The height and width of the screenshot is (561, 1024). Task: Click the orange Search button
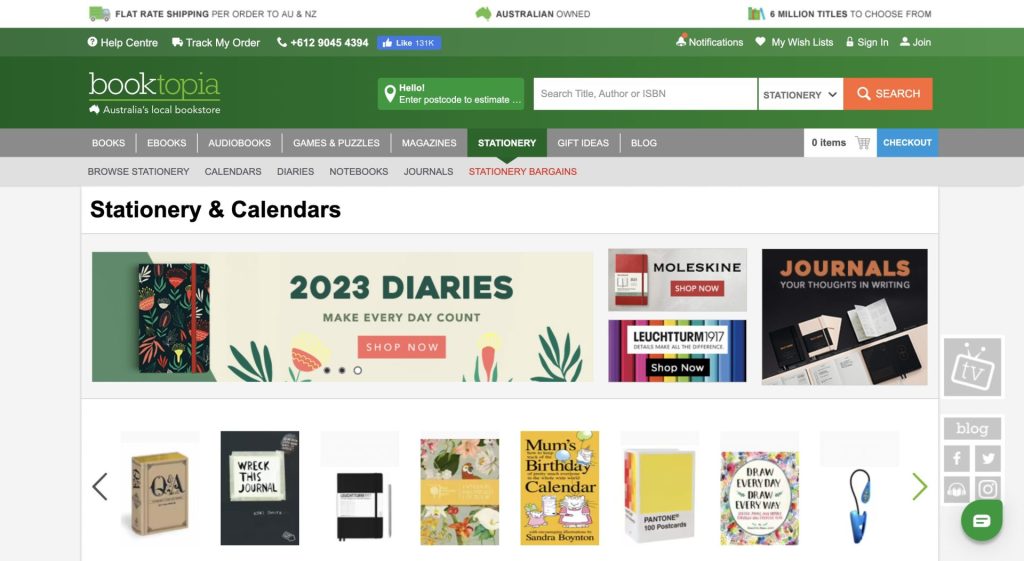(888, 94)
